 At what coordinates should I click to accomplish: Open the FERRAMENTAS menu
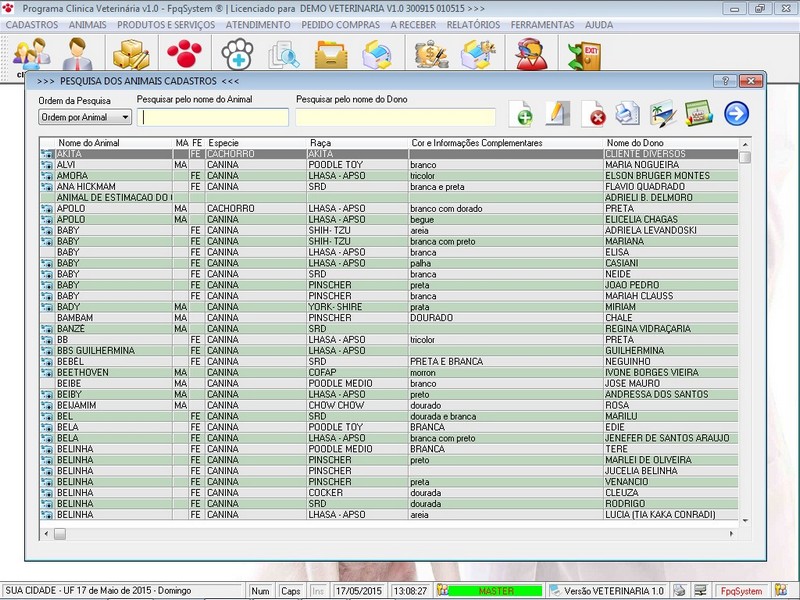point(542,23)
